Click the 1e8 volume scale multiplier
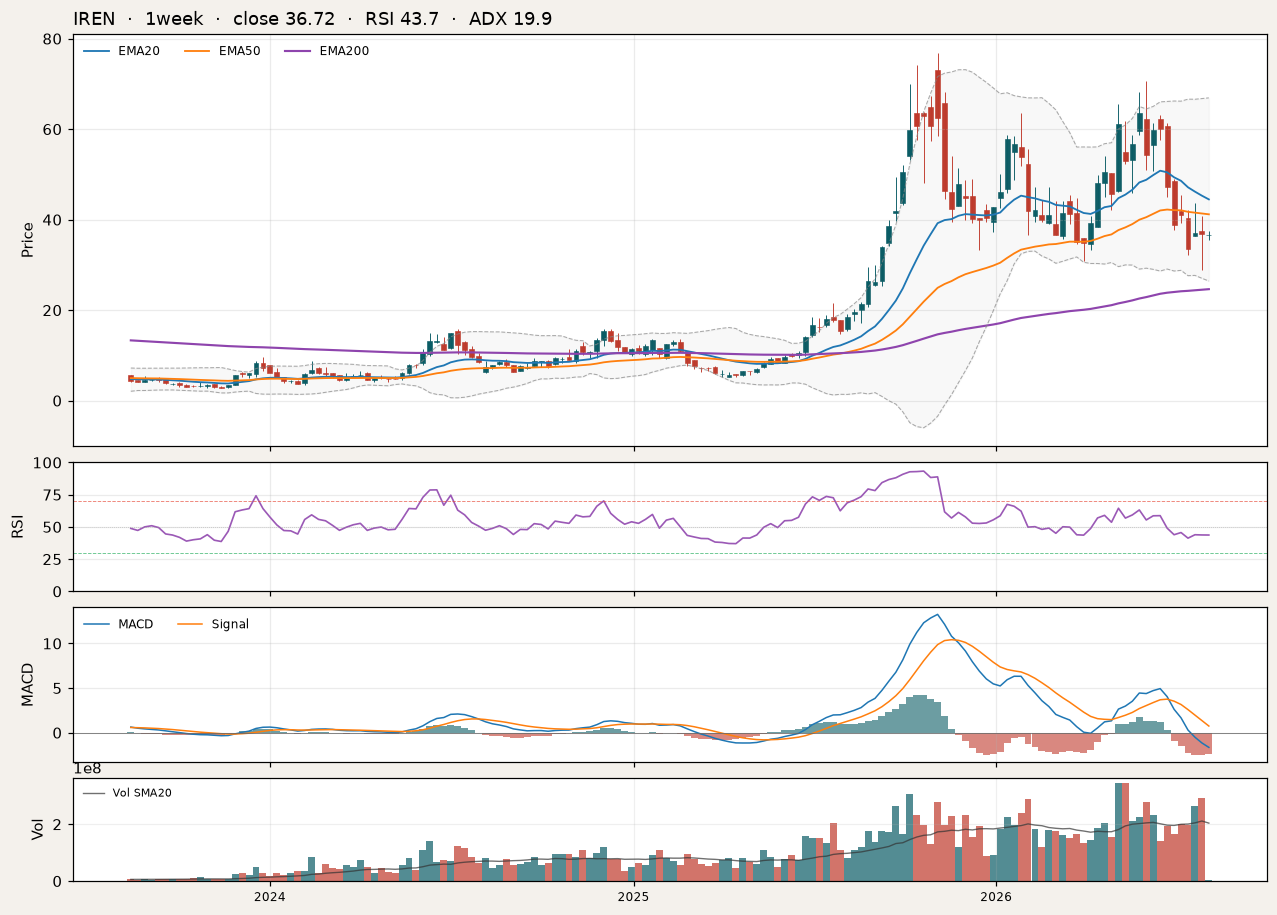 coord(87,769)
